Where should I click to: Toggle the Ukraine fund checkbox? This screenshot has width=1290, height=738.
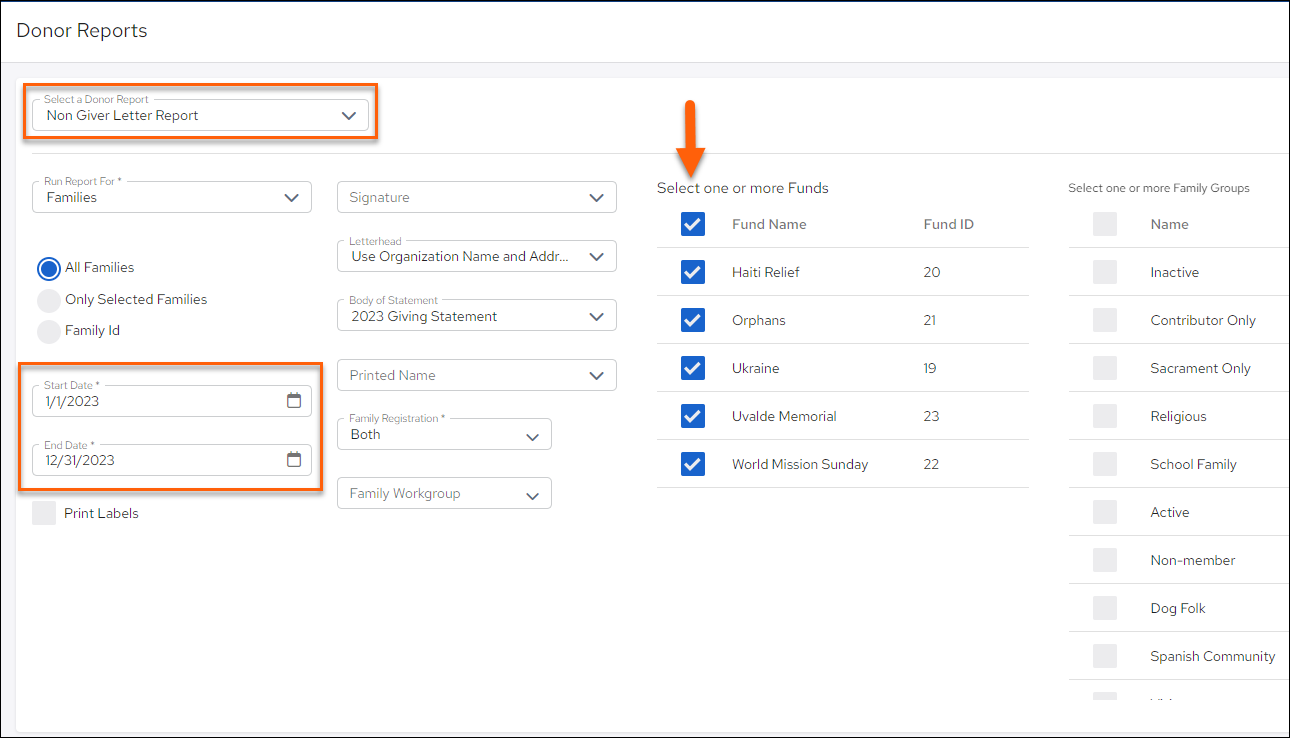pyautogui.click(x=693, y=368)
